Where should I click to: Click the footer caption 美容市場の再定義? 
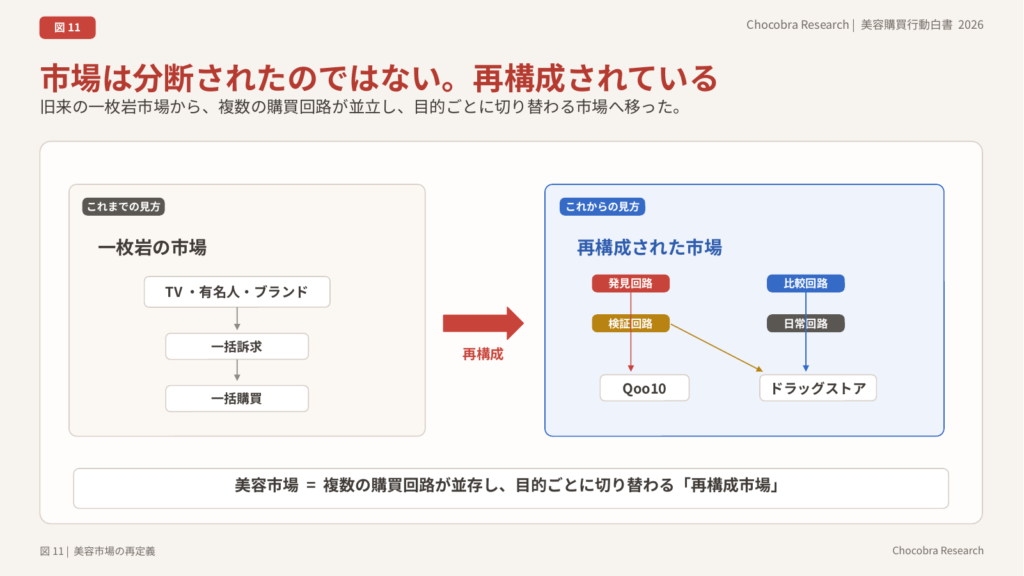pyautogui.click(x=114, y=551)
